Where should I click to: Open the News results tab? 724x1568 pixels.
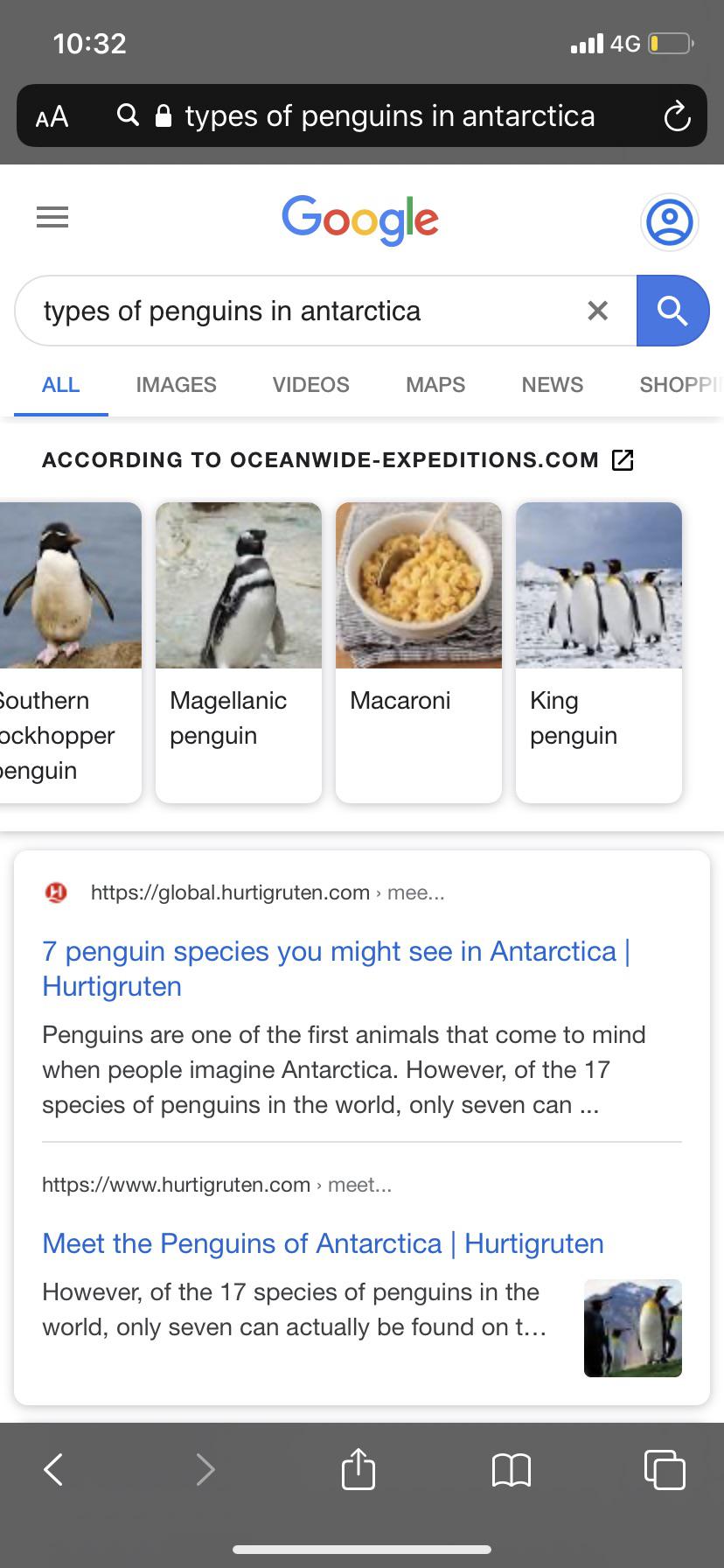[x=552, y=385]
